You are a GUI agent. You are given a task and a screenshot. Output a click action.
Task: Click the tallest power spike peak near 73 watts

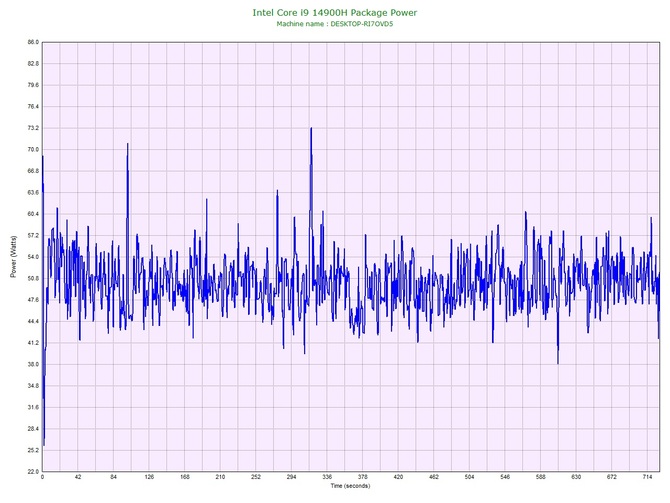pyautogui.click(x=311, y=128)
